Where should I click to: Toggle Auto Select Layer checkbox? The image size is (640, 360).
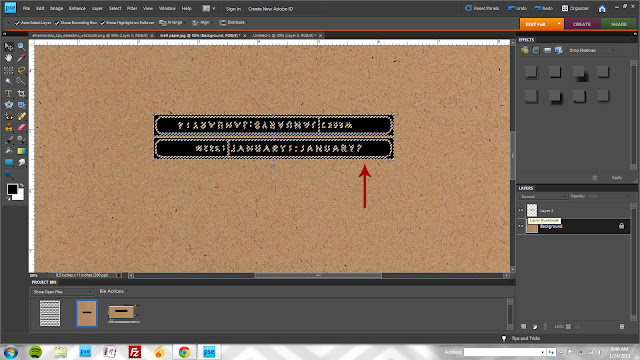click(17, 23)
